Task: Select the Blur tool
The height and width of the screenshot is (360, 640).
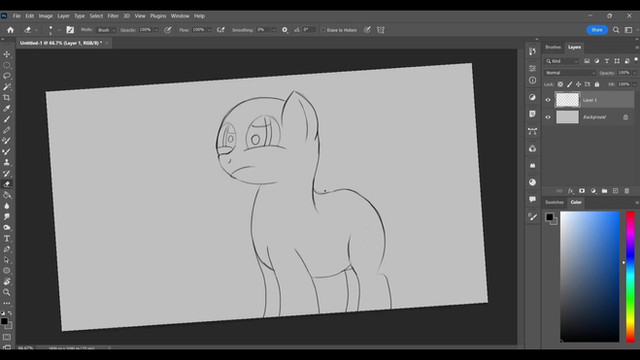Action: (x=7, y=206)
